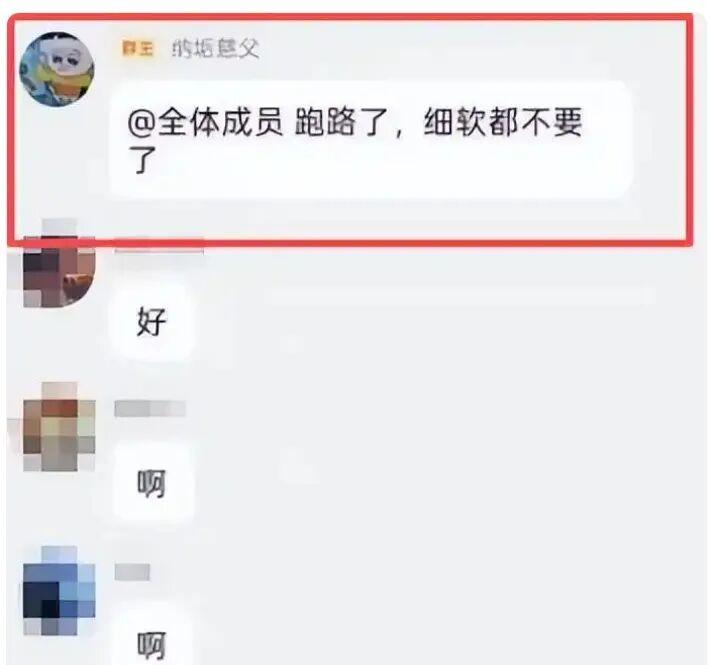Click the 软 character in owner's message
Image resolution: width=710 pixels, height=665 pixels.
pyautogui.click(x=471, y=122)
